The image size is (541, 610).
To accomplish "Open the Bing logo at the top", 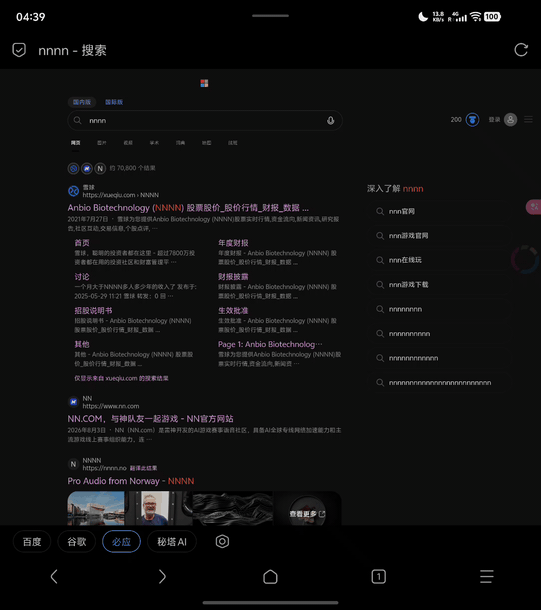I will click(204, 83).
